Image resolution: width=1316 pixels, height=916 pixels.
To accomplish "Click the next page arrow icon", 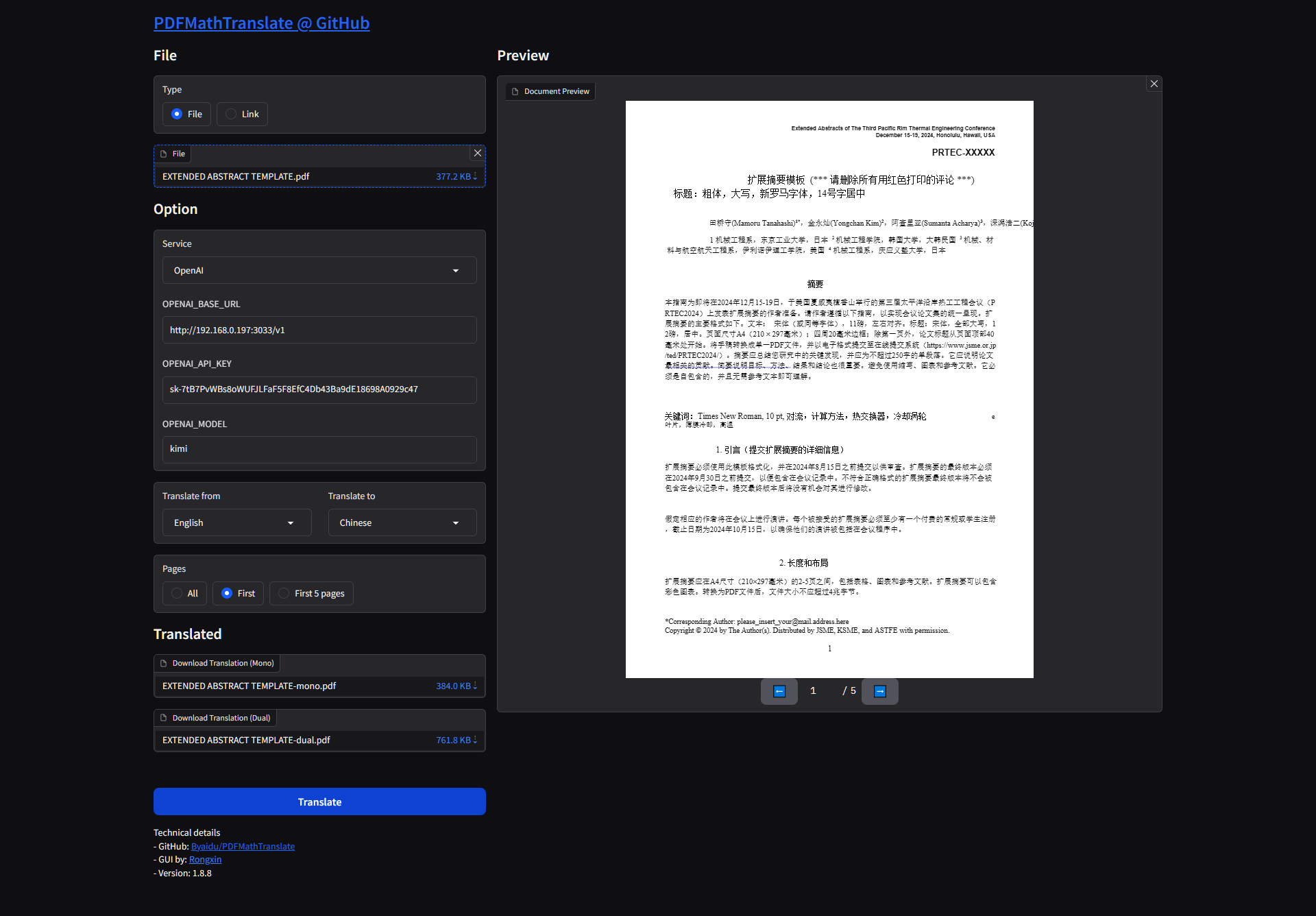I will tap(880, 691).
